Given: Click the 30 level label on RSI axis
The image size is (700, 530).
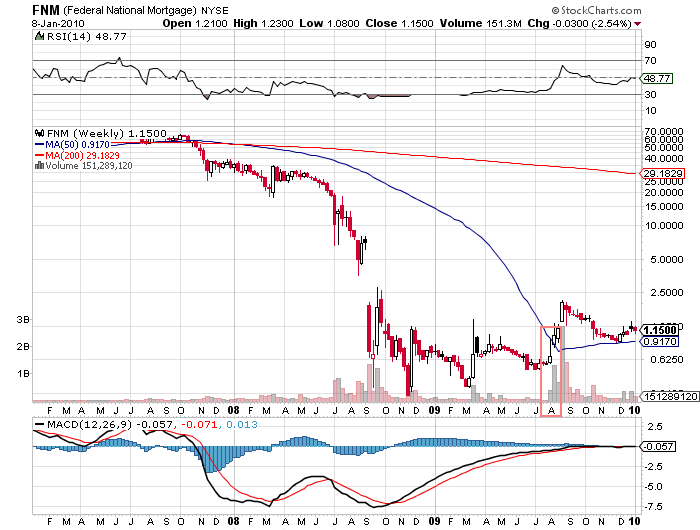Looking at the screenshot, I should pyautogui.click(x=650, y=94).
